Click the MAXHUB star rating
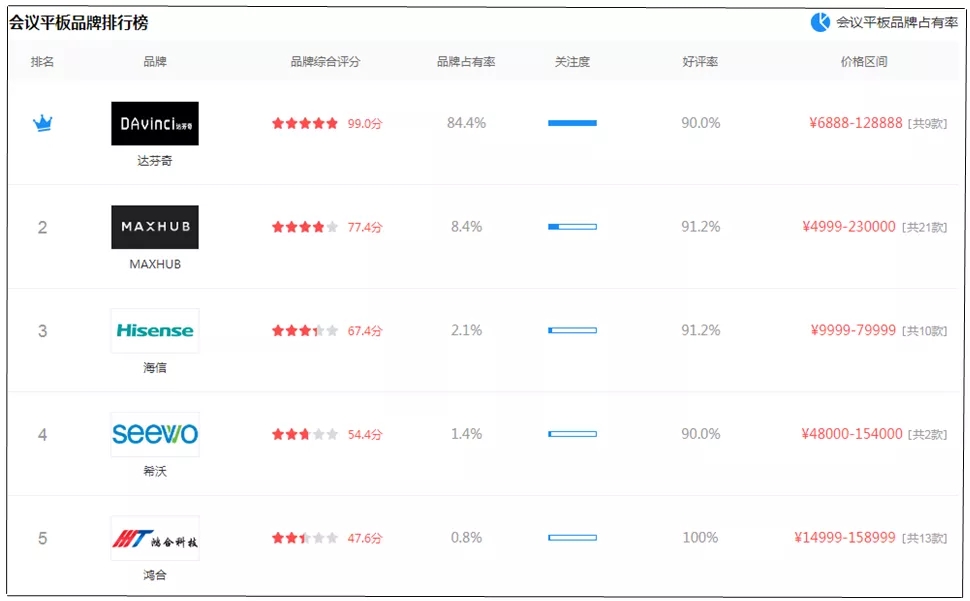 [305, 227]
